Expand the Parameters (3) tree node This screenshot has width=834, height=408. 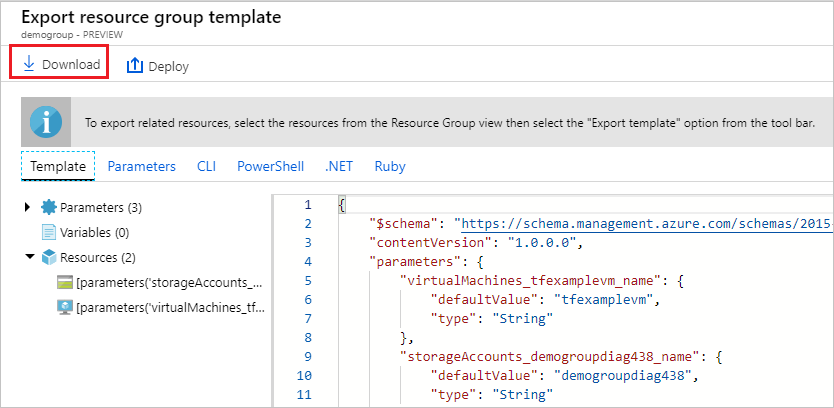(x=28, y=208)
